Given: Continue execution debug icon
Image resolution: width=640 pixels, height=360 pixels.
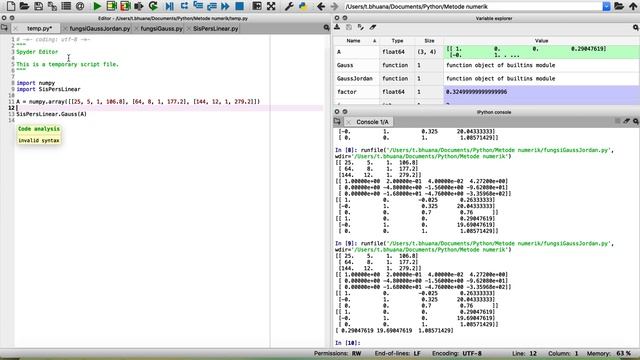Looking at the screenshot, I should [225, 6].
